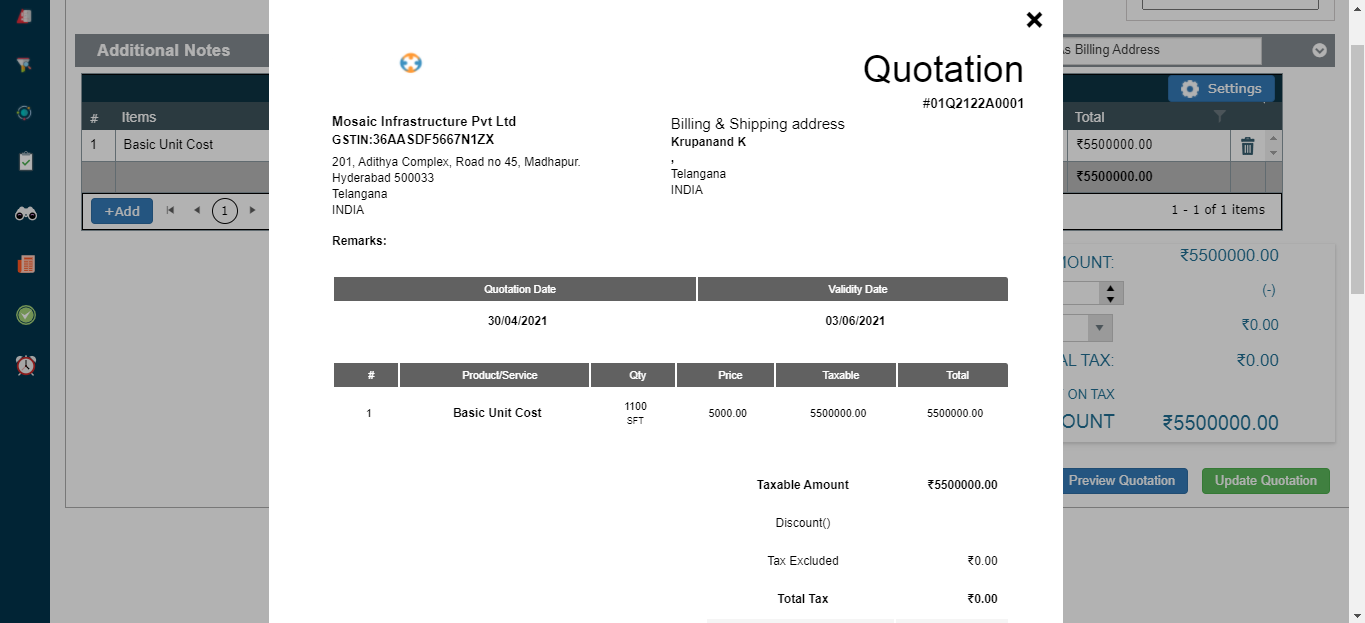The image size is (1365, 623).
Task: Close the quotation preview popup
Action: click(x=1034, y=20)
